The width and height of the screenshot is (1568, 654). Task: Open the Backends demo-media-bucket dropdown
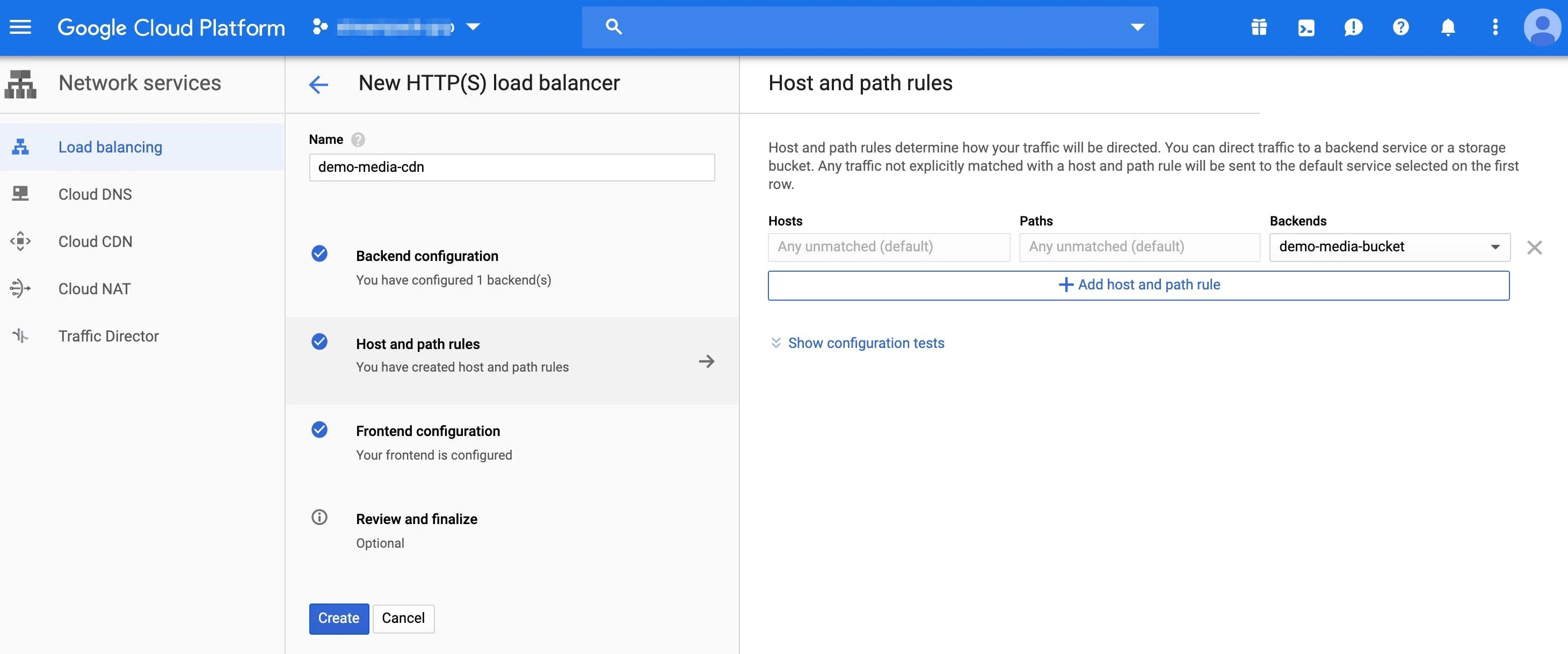1390,247
